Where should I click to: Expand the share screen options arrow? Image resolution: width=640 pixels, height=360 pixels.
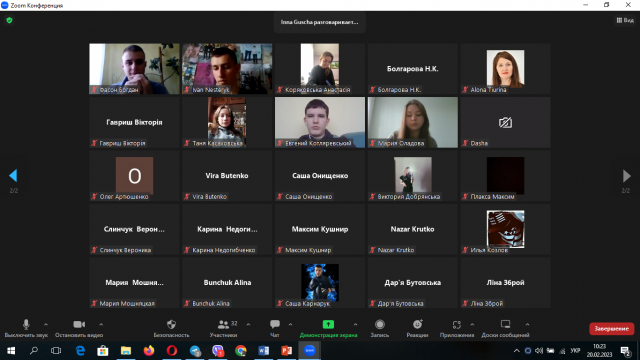click(355, 324)
